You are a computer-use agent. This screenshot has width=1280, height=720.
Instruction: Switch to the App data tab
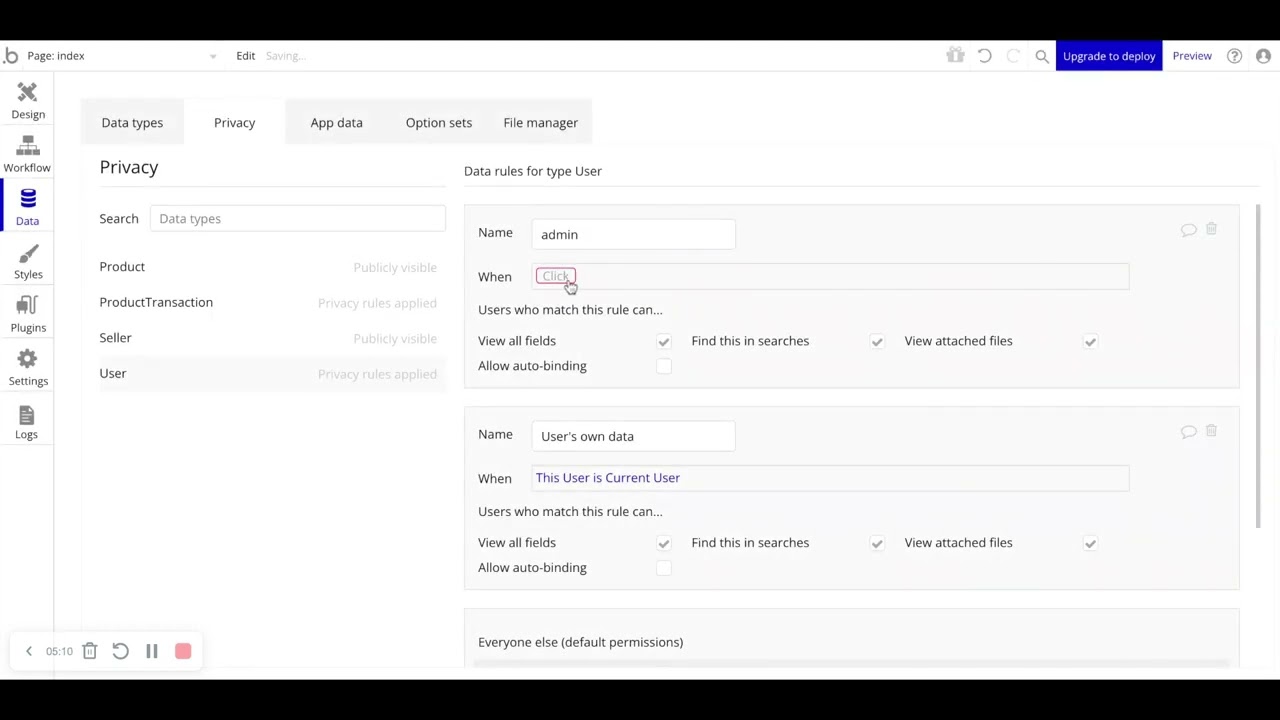(336, 122)
